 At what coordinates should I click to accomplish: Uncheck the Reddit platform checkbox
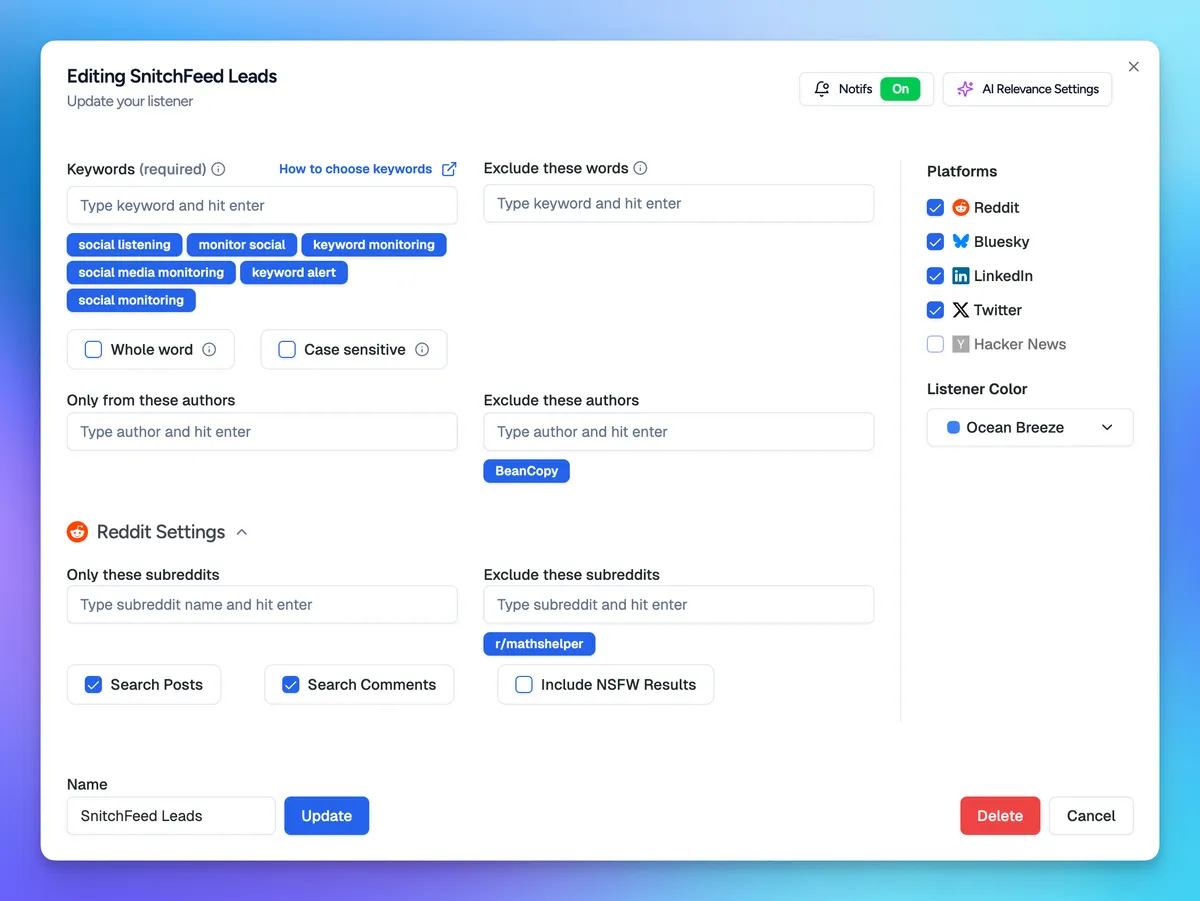click(935, 208)
